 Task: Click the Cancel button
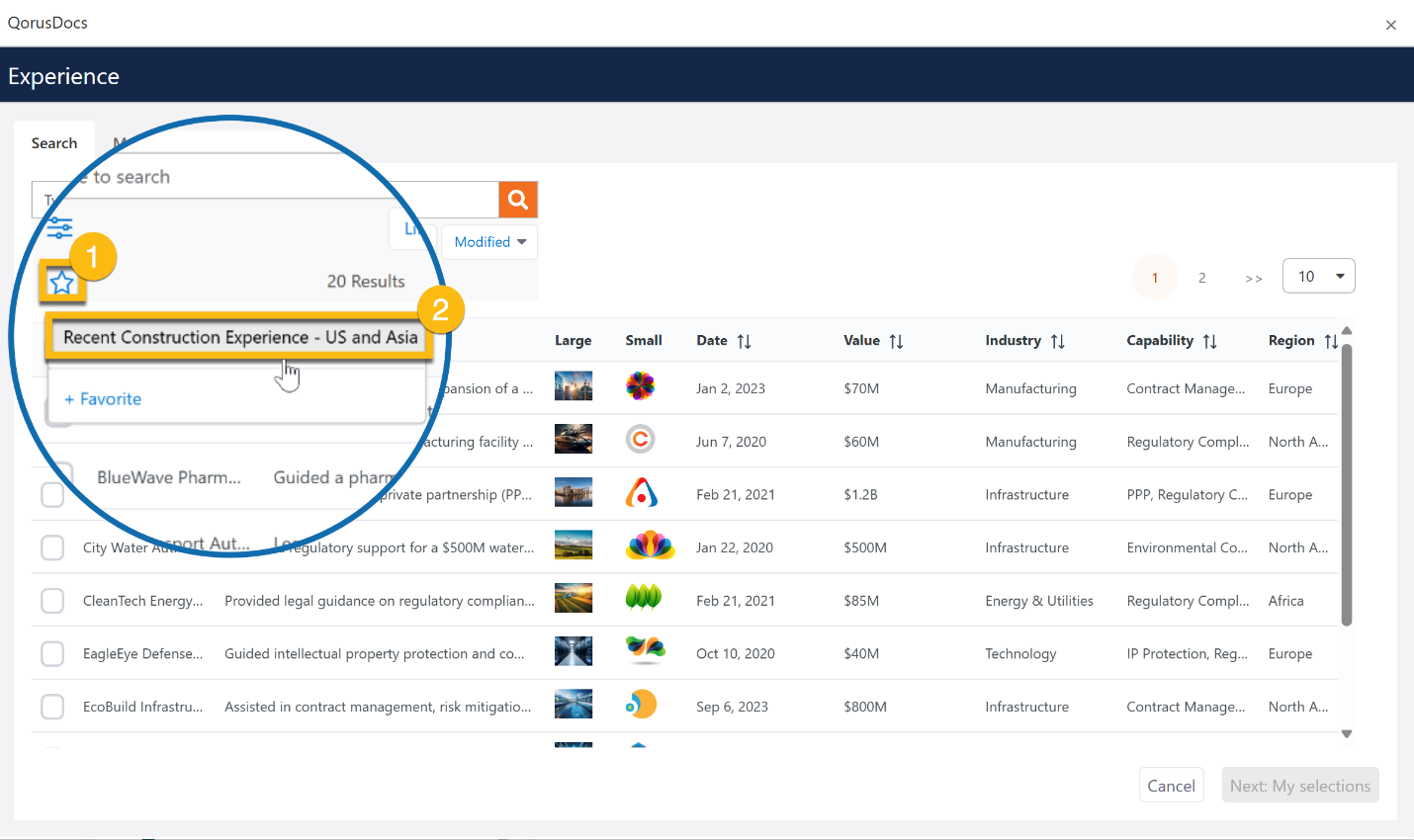point(1172,786)
